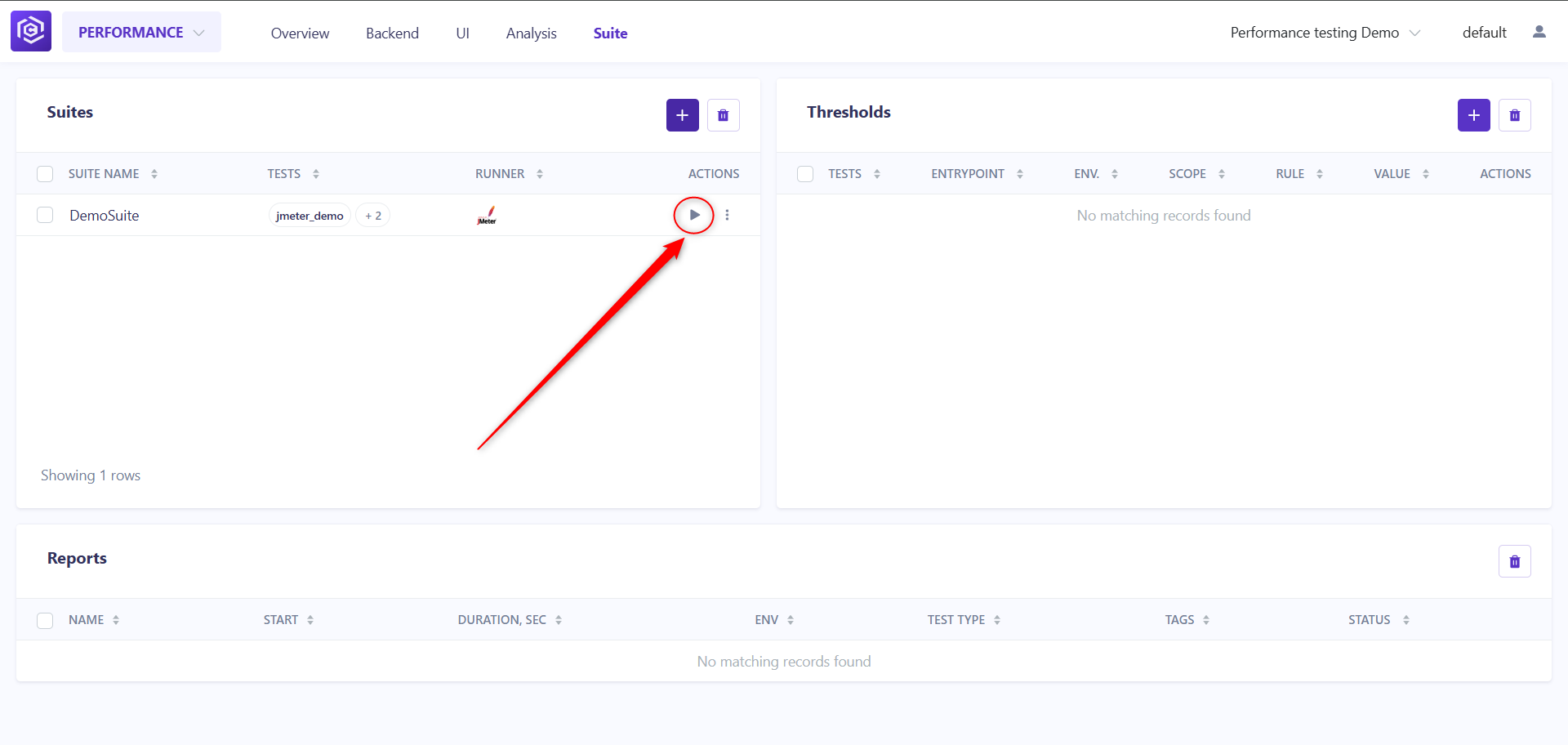1568x745 pixels.
Task: Click the JMeter runner icon
Action: pos(487,216)
